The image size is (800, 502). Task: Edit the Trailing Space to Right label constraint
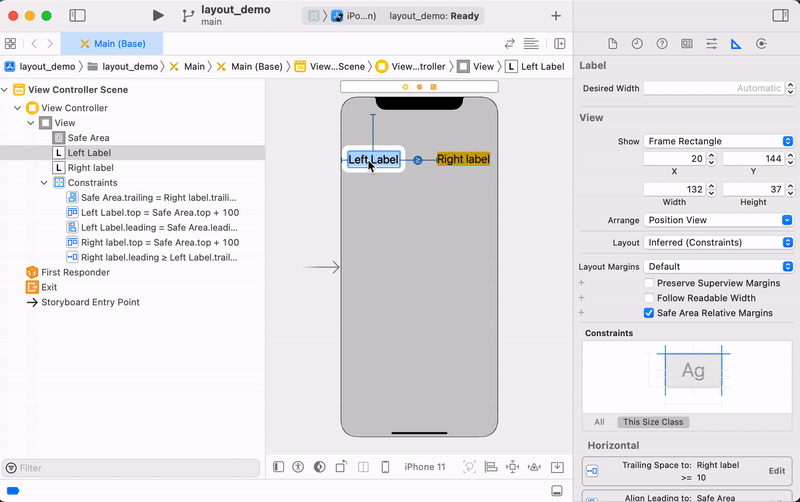point(777,471)
